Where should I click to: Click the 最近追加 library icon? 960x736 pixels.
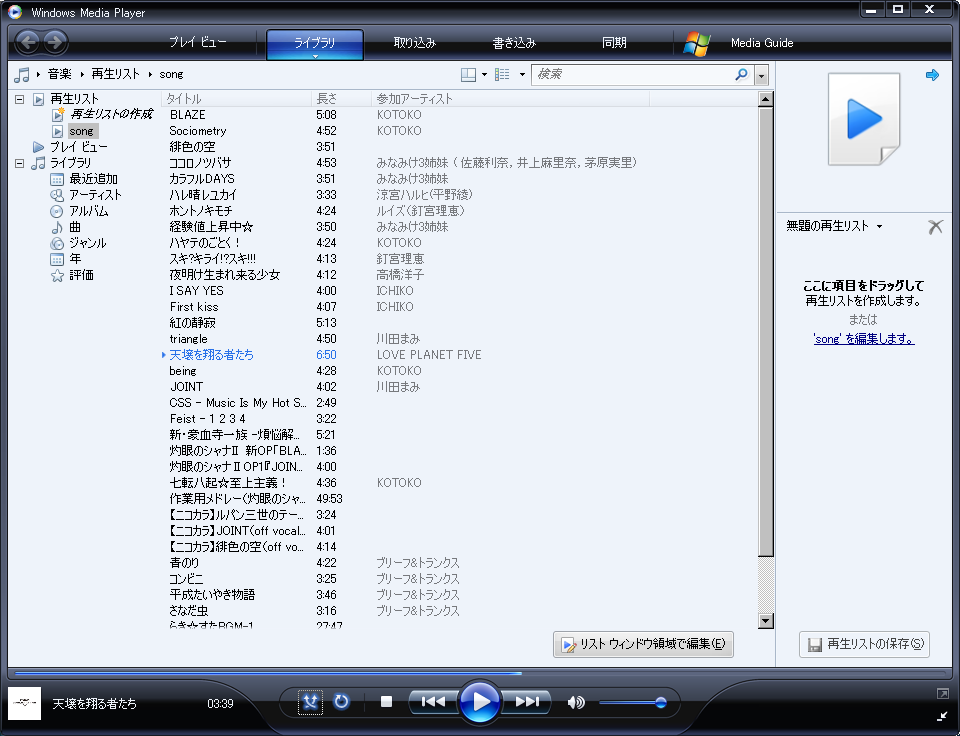[57, 179]
